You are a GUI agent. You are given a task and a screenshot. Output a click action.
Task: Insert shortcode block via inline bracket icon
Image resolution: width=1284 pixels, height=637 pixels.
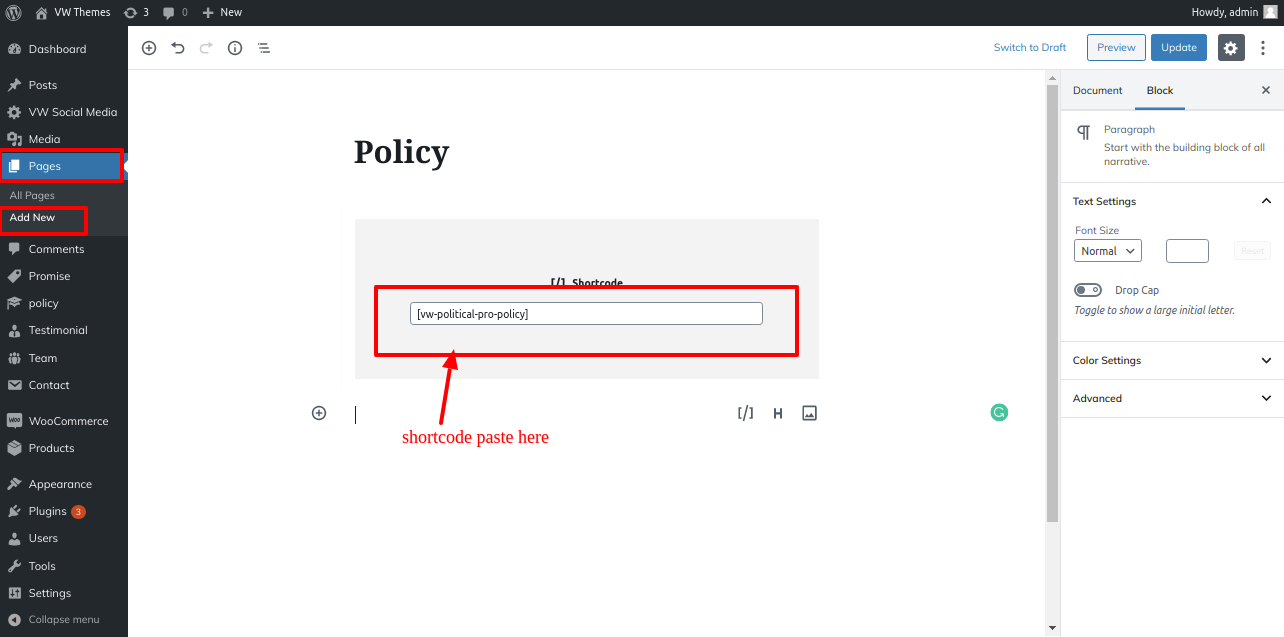(x=745, y=413)
